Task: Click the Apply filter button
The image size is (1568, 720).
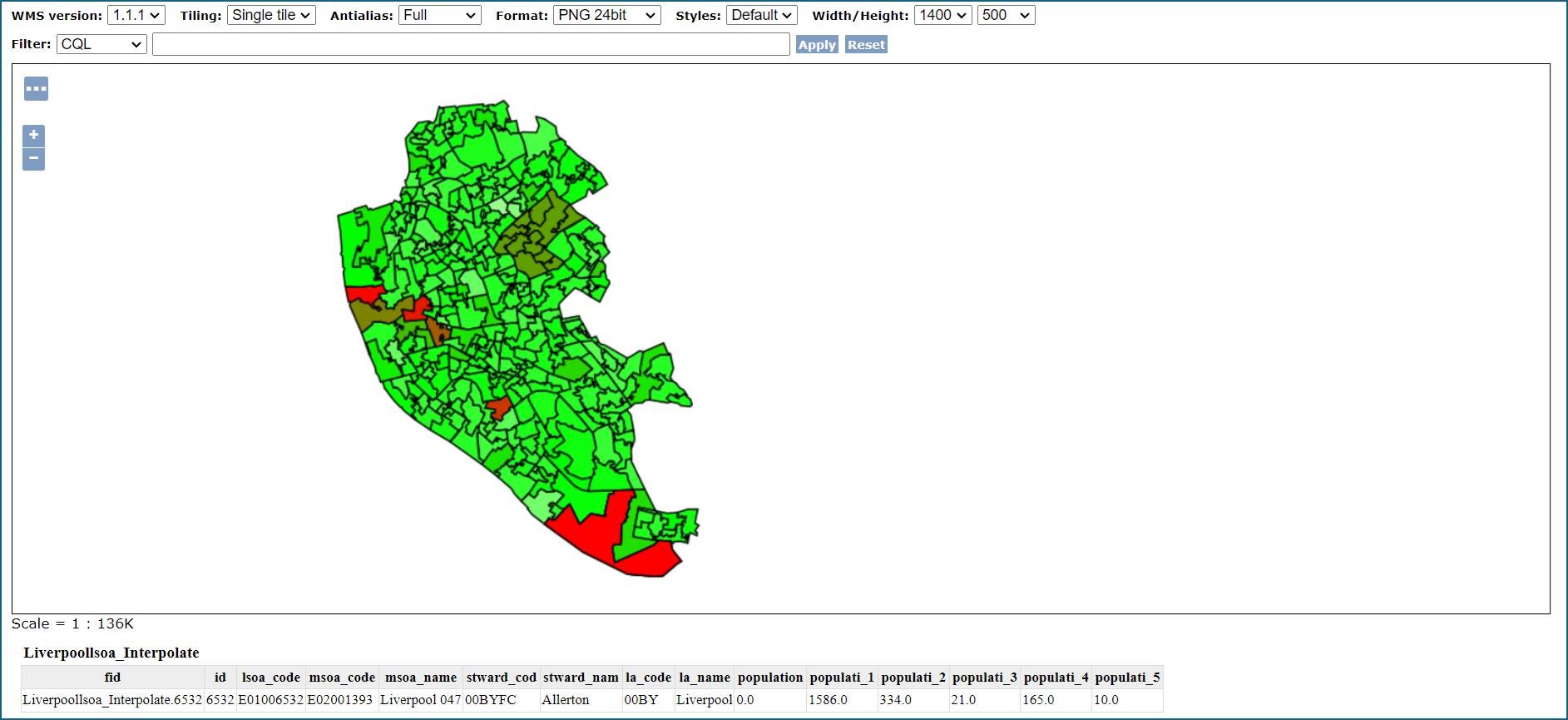Action: click(817, 45)
